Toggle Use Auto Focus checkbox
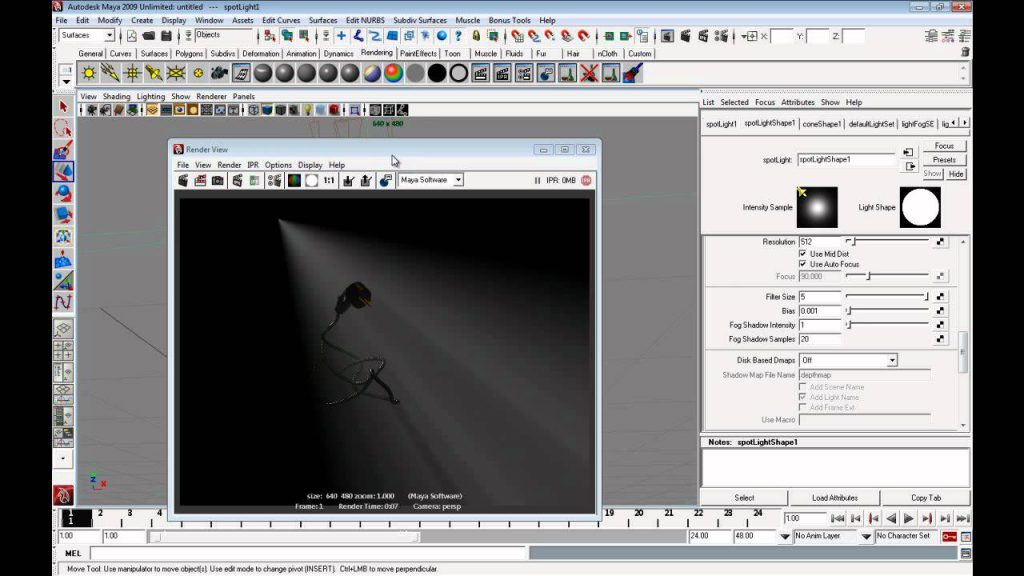The width and height of the screenshot is (1024, 576). point(803,264)
